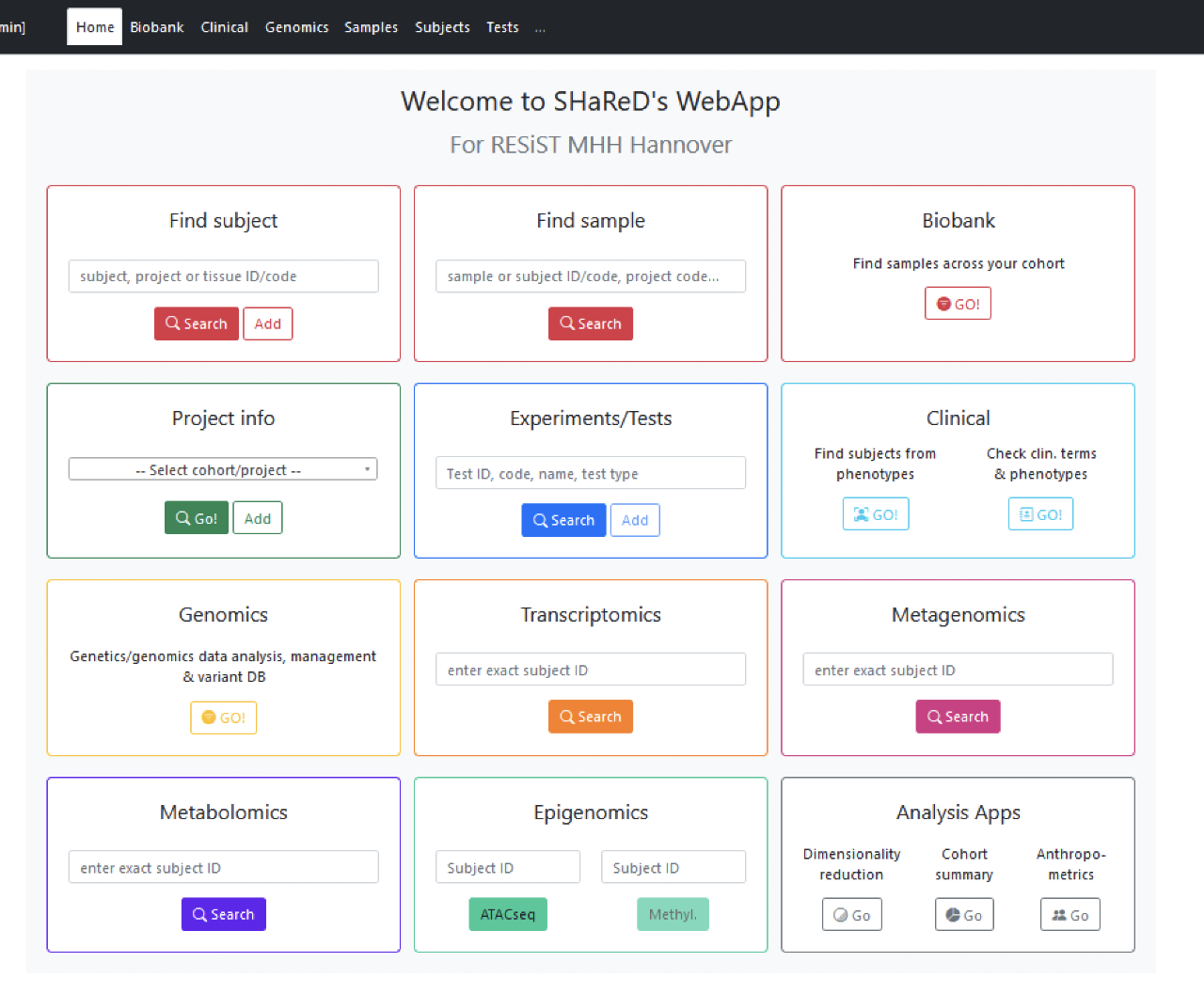Viewport: 1204px width, 994px height.
Task: Focus Metagenomics exact subject ID field
Action: (958, 670)
